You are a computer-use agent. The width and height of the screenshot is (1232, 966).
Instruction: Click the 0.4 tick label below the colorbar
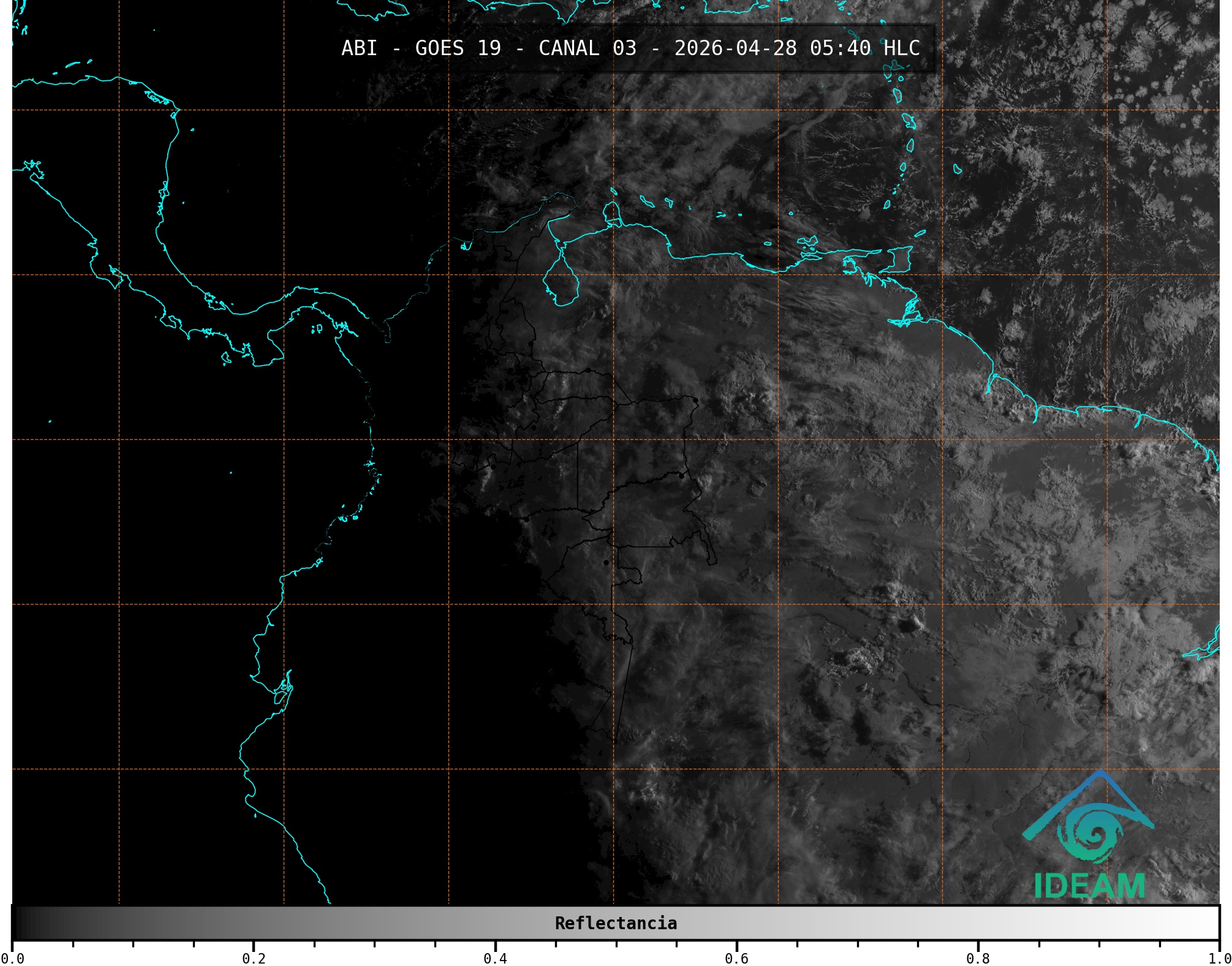coord(495,958)
